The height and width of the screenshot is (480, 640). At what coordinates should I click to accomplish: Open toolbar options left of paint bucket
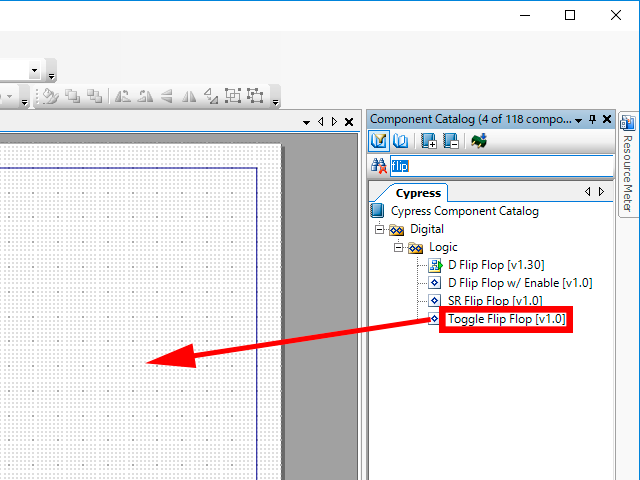(25, 102)
